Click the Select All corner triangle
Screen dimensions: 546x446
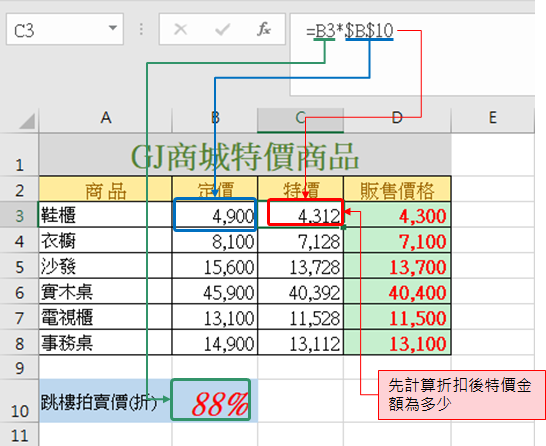click(26, 121)
